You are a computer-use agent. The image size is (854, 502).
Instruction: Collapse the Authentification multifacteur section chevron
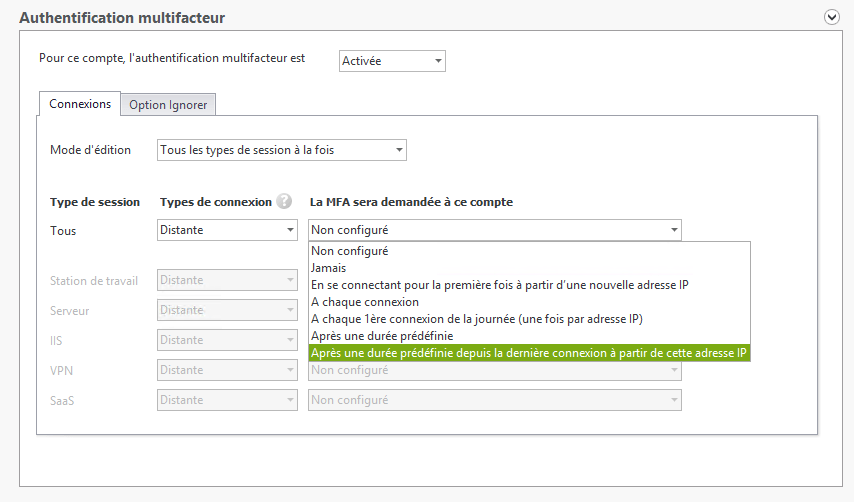[831, 17]
